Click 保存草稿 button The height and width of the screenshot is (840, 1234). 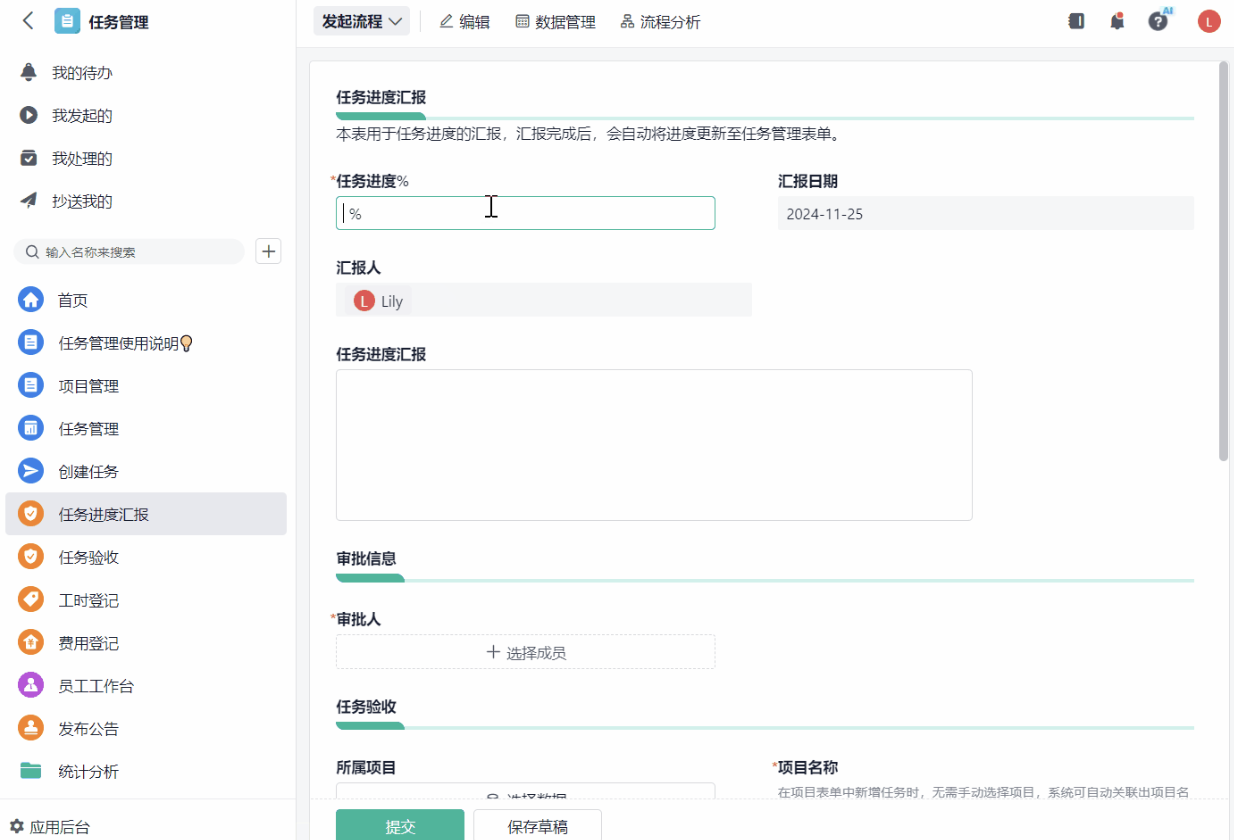[x=537, y=826]
